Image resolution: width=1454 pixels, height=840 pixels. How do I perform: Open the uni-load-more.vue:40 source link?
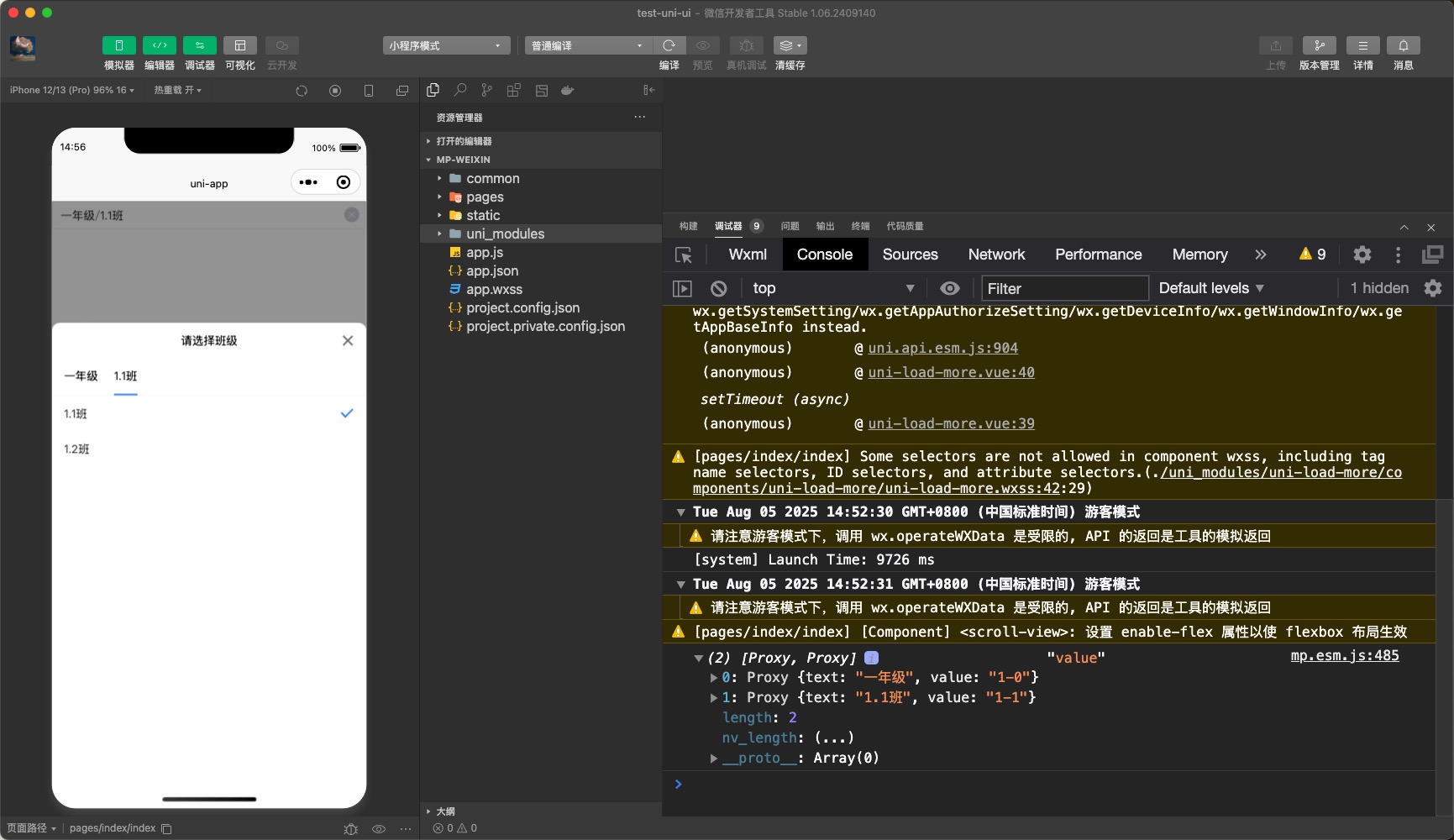[951, 372]
